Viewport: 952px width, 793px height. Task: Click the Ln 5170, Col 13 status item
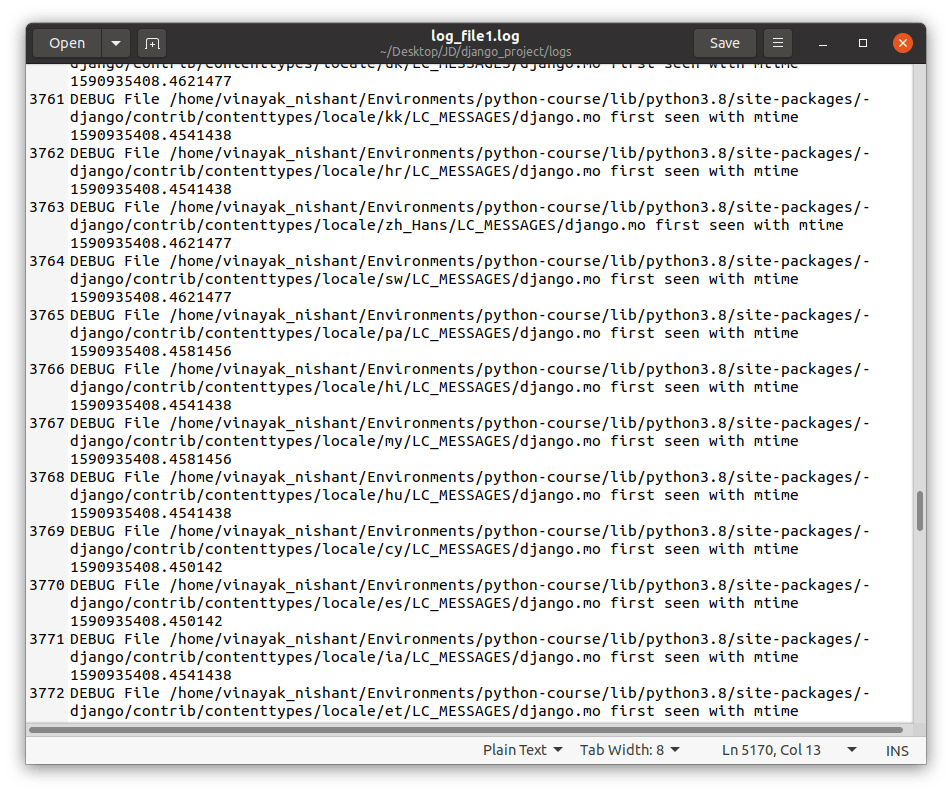coord(770,749)
